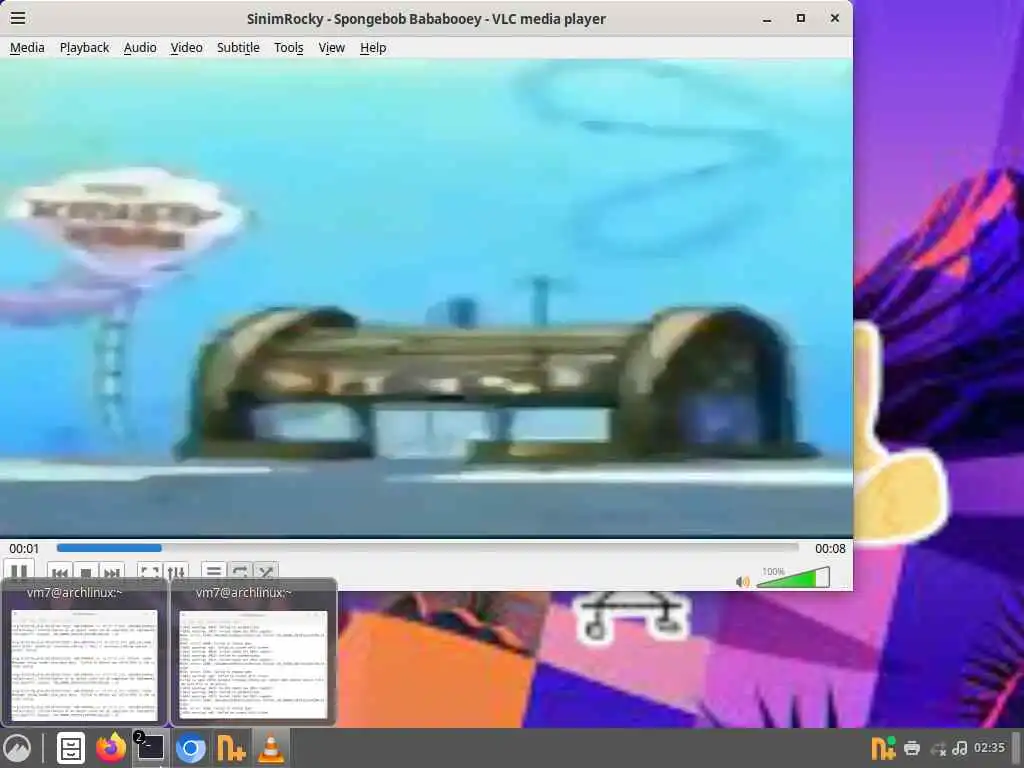Image resolution: width=1024 pixels, height=768 pixels.
Task: Click the video display area
Action: point(426,298)
